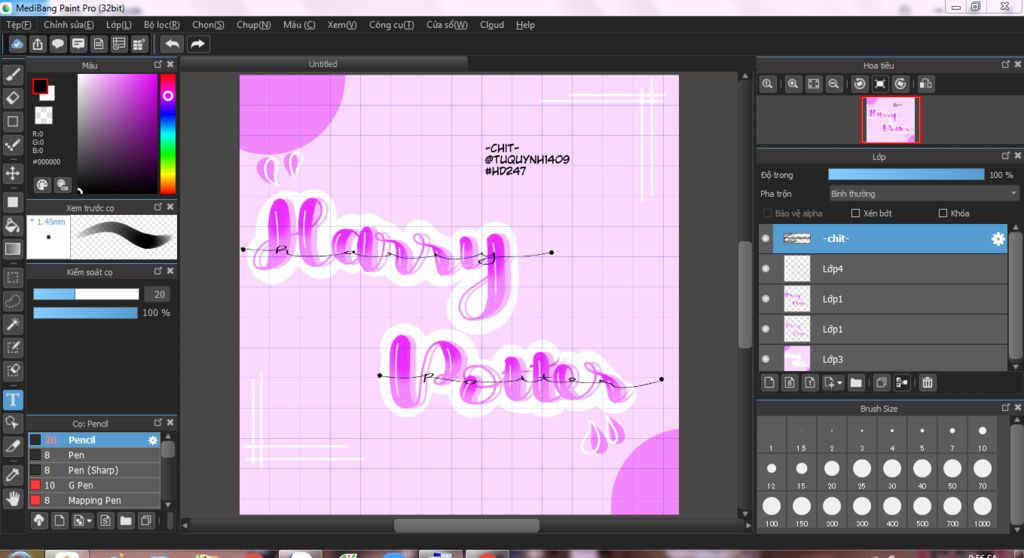Click the Undo arrow in toolbar
The image size is (1024, 558).
[172, 44]
